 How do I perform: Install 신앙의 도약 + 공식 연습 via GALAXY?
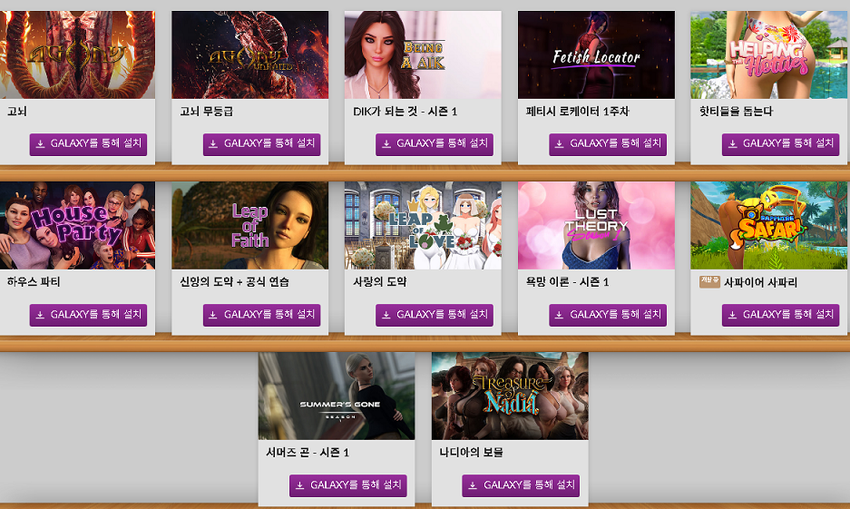tap(261, 315)
